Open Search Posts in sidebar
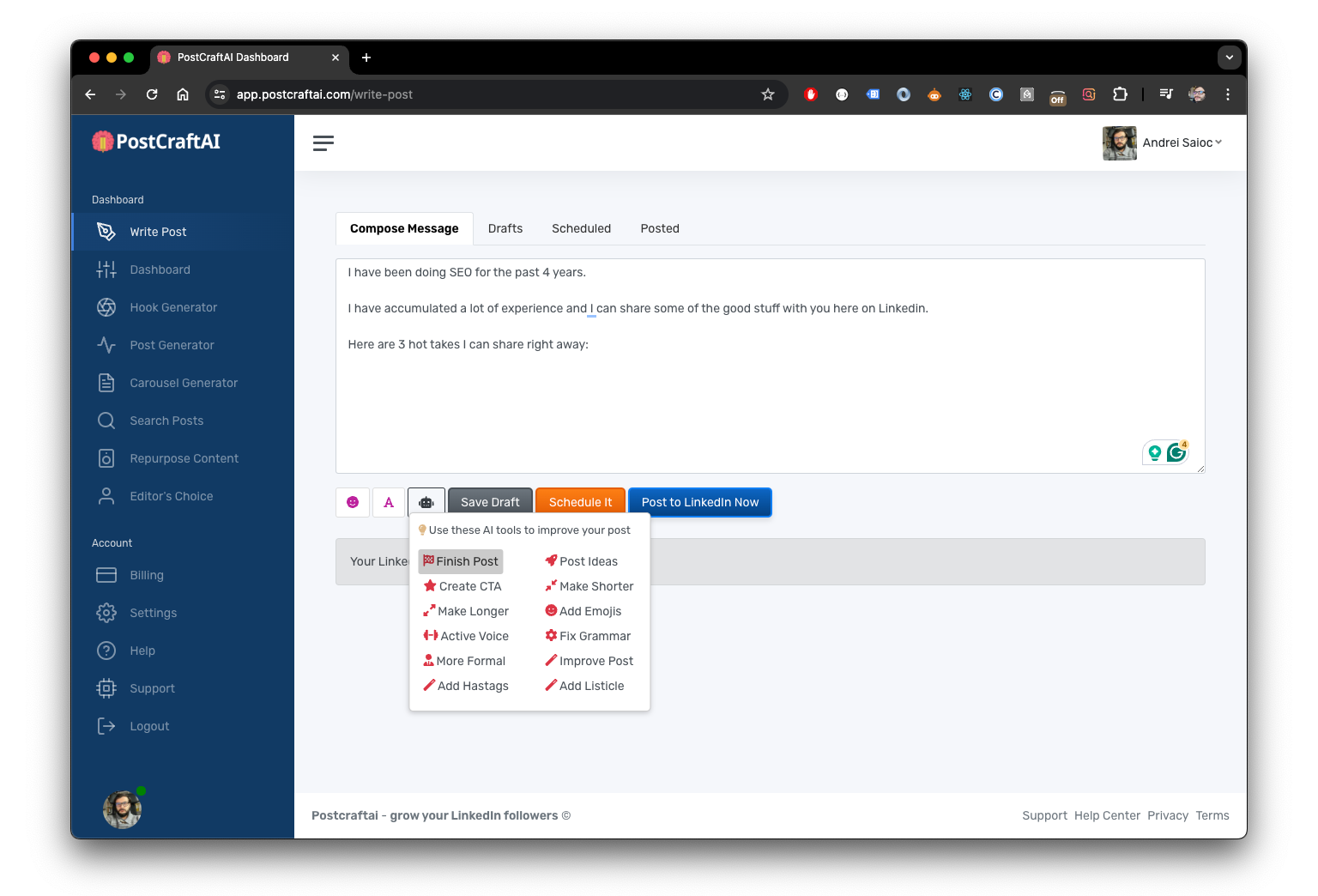The height and width of the screenshot is (896, 1318). [x=183, y=421]
